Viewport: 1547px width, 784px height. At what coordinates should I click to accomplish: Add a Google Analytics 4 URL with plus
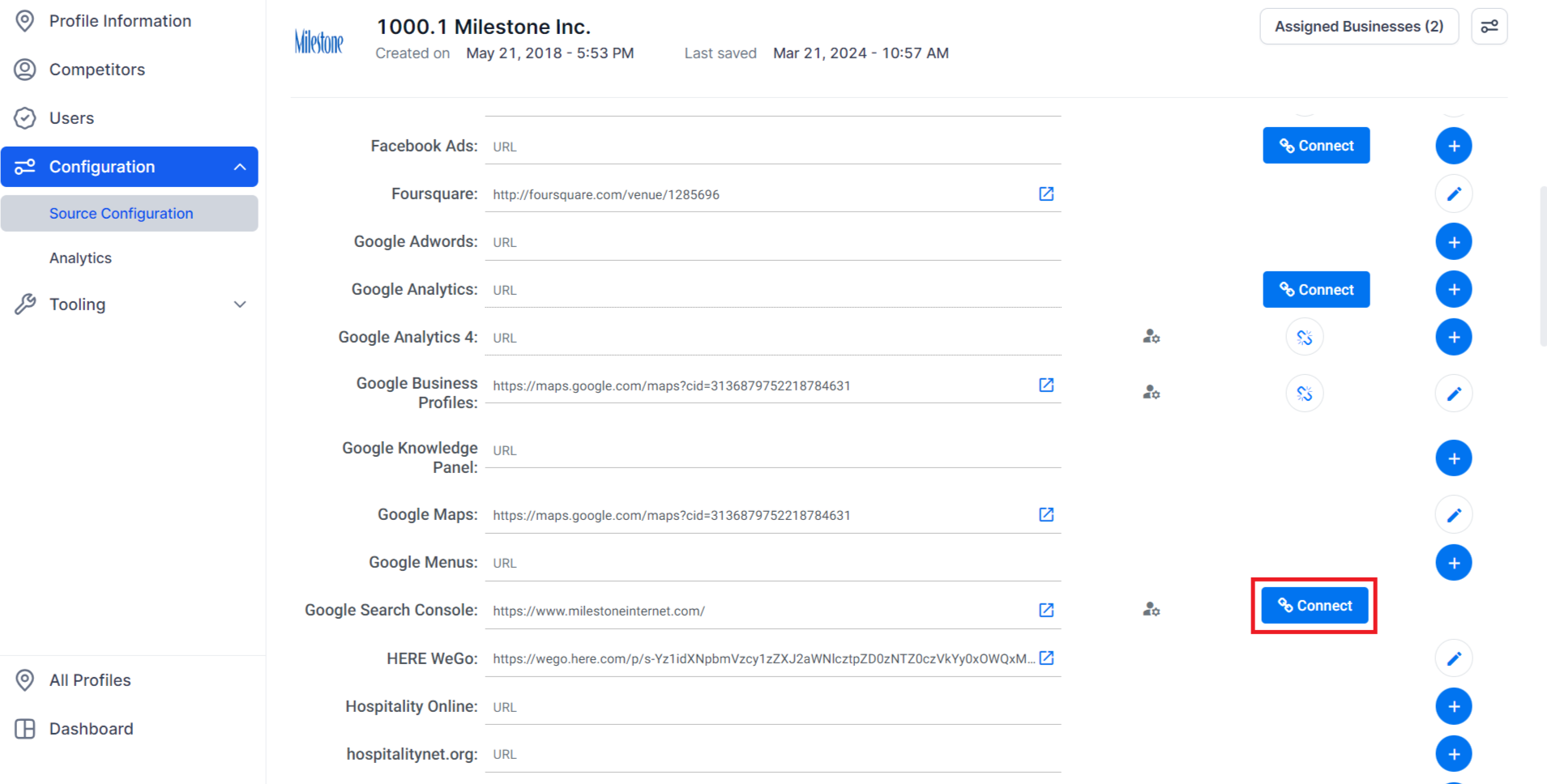(x=1454, y=337)
